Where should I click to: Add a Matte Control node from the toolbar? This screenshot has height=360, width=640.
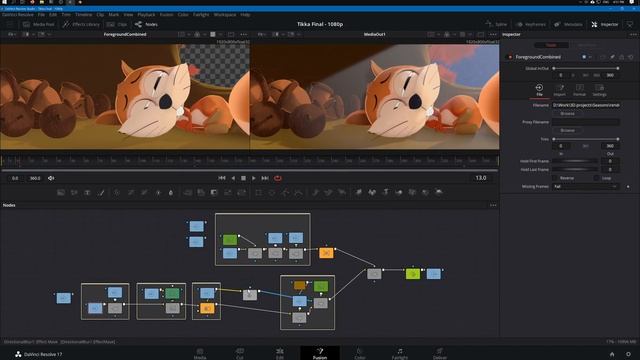click(x=214, y=192)
